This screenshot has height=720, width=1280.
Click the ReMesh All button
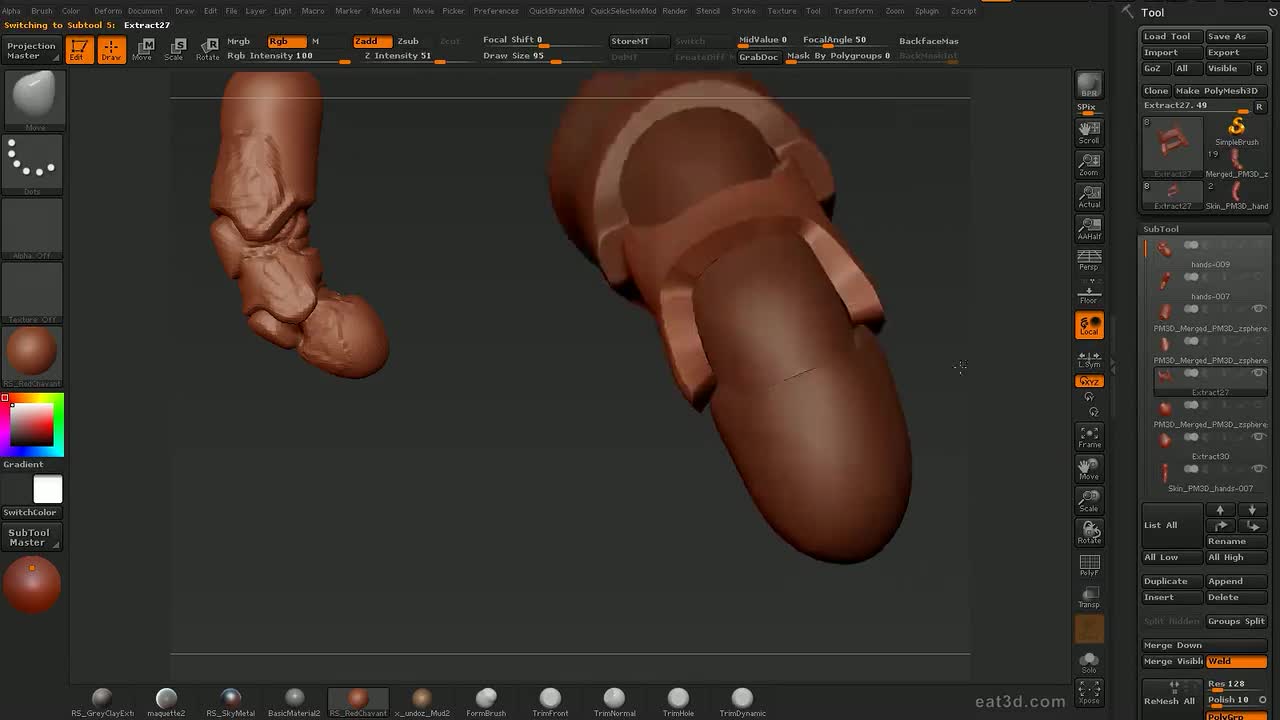tap(1171, 694)
